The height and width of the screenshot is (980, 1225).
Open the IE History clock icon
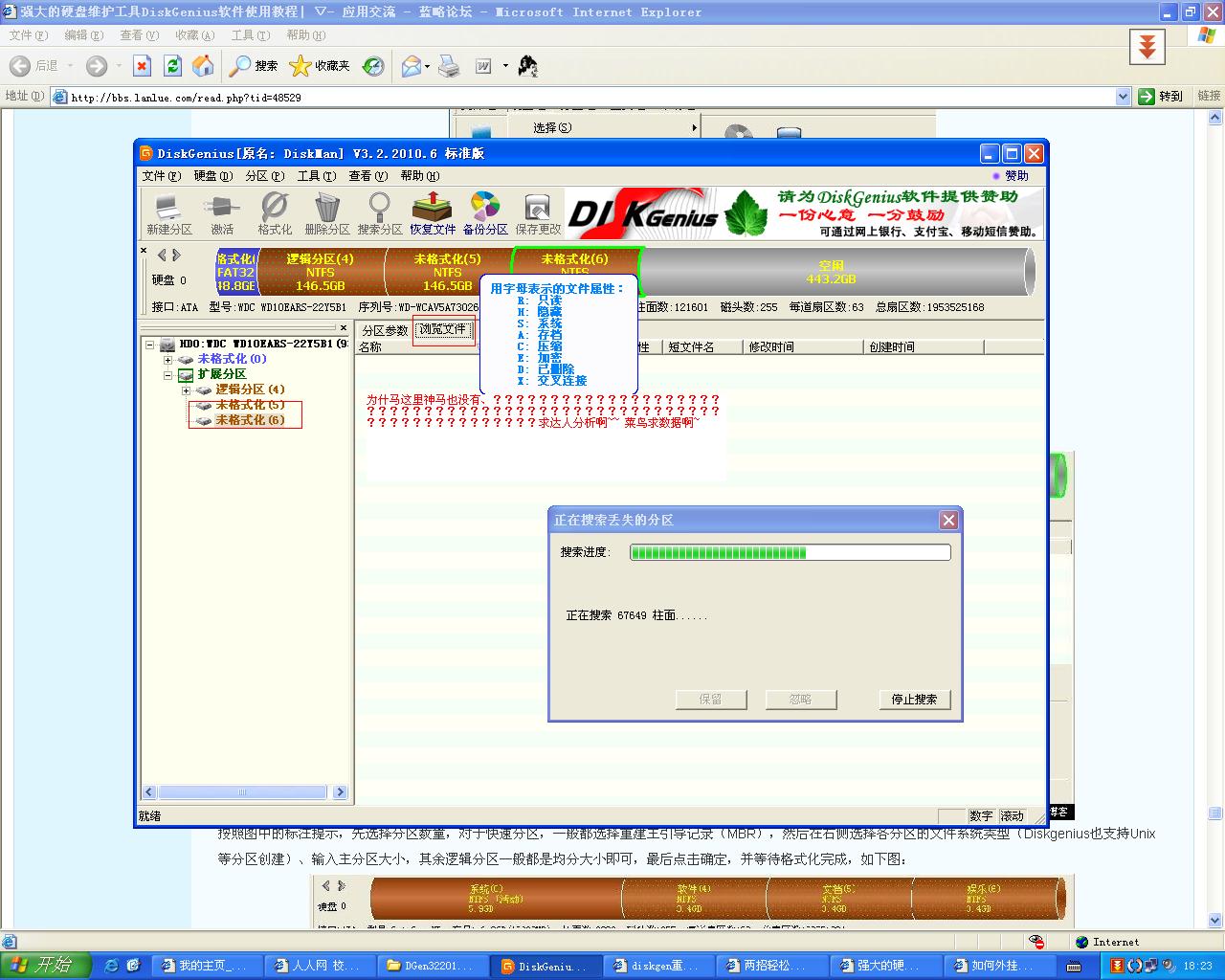point(374,66)
